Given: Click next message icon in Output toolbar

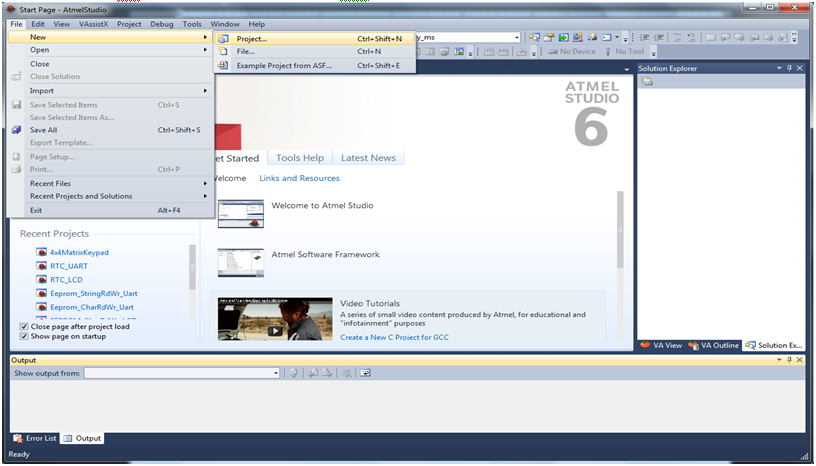Looking at the screenshot, I should (x=327, y=373).
